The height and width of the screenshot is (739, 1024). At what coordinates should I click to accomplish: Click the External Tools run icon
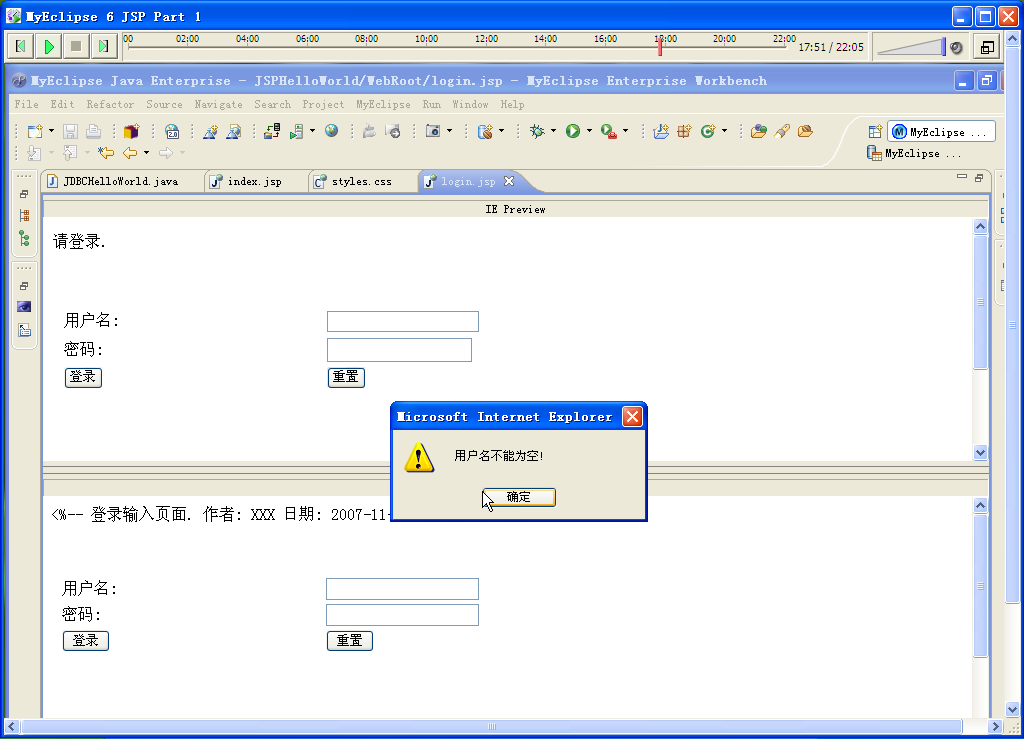(609, 131)
